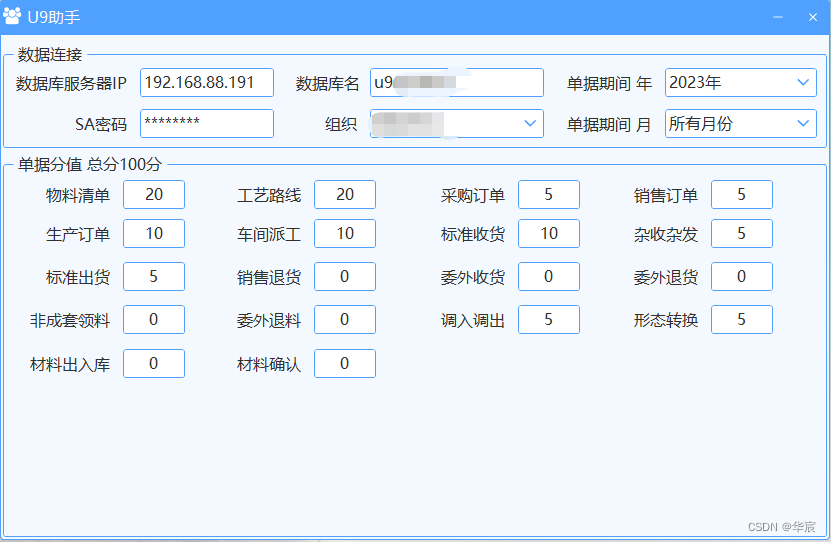Screen dimensions: 831x542
Task: Open the 单据期间 年 dropdown showing 2023年
Action: [740, 83]
